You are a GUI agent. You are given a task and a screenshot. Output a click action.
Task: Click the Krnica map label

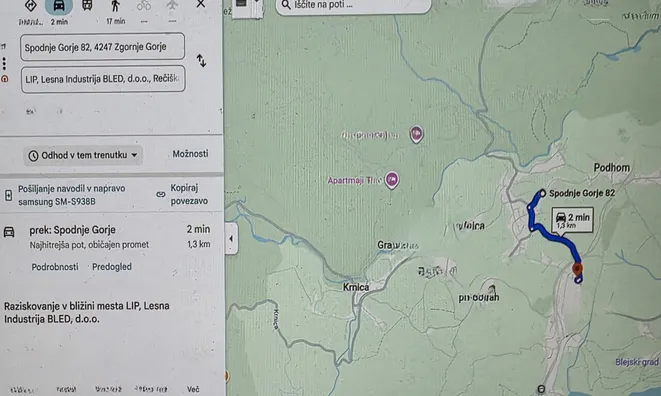click(x=356, y=287)
